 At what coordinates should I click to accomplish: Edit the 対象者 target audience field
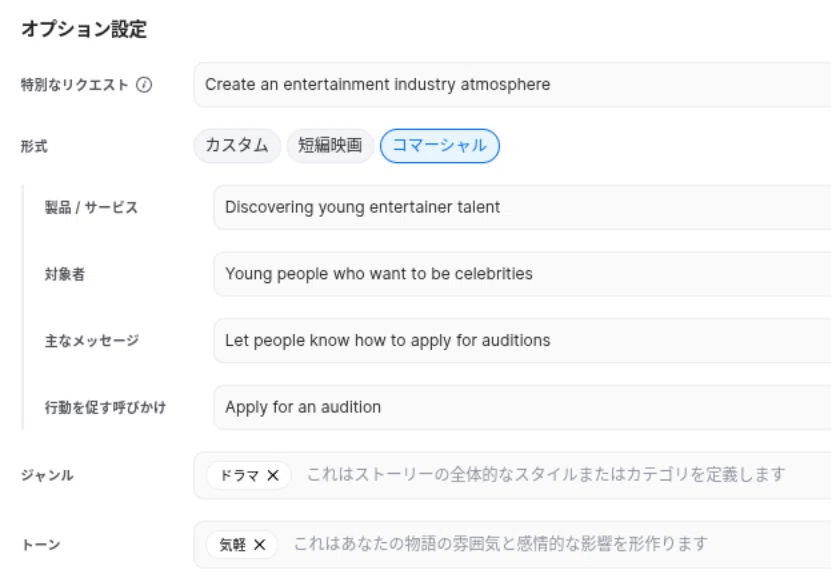tap(523, 274)
